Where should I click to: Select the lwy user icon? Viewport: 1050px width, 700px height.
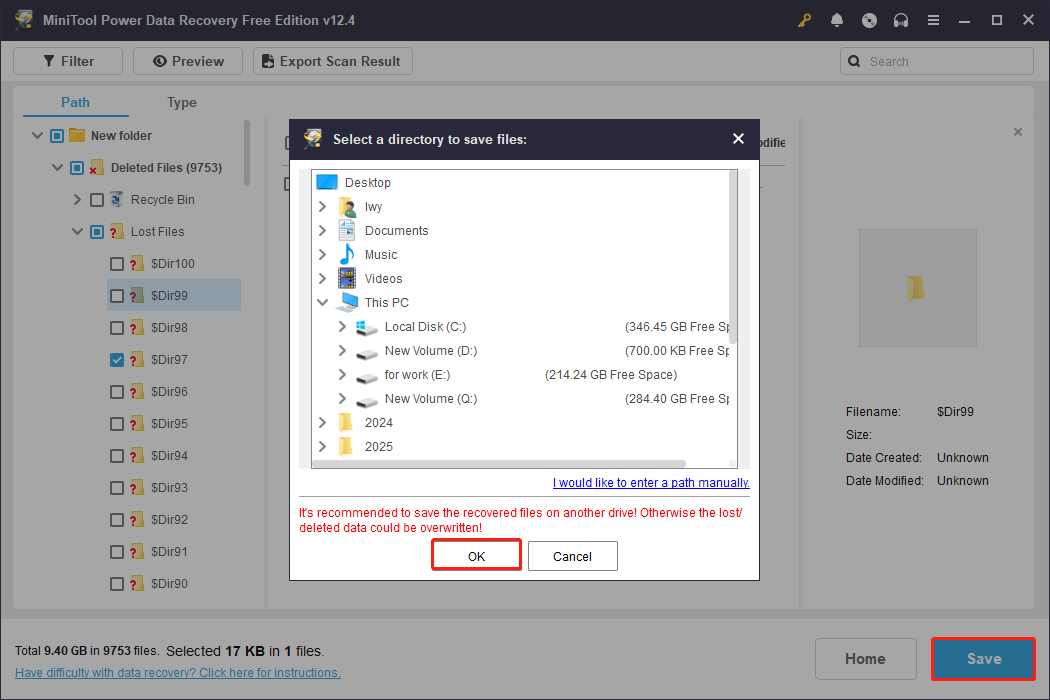click(347, 207)
